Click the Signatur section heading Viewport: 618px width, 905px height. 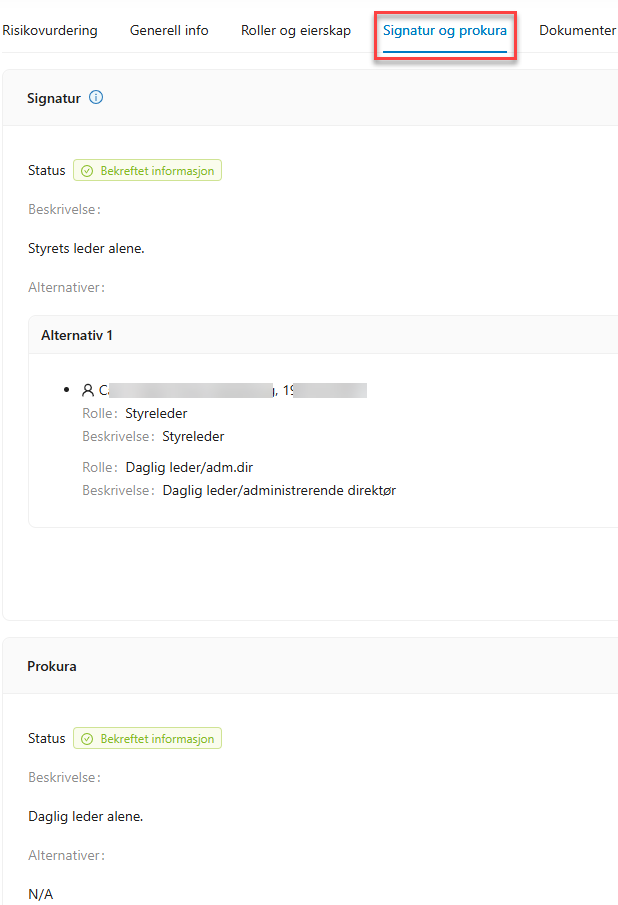[x=54, y=99]
